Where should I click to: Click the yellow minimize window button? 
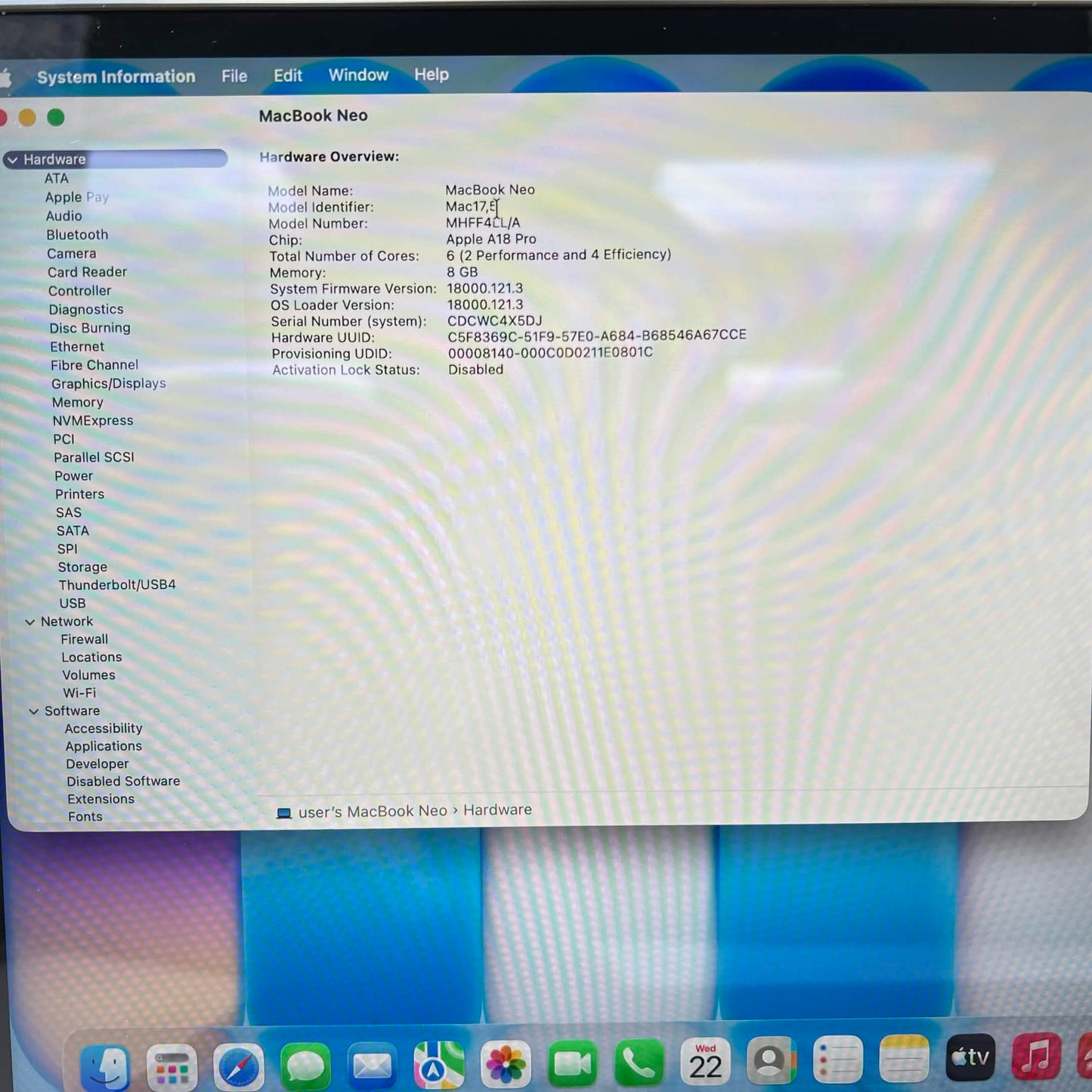(27, 117)
